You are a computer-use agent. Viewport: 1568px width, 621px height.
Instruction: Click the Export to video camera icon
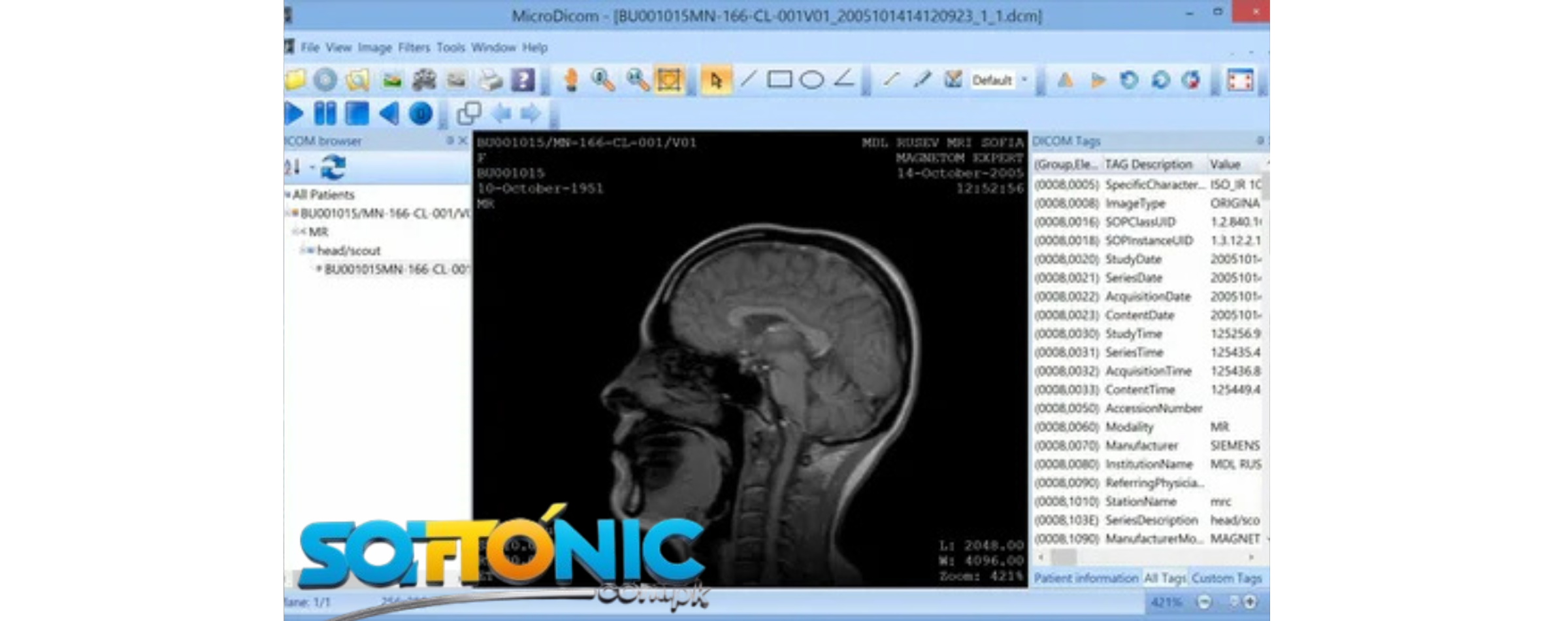pos(424,80)
